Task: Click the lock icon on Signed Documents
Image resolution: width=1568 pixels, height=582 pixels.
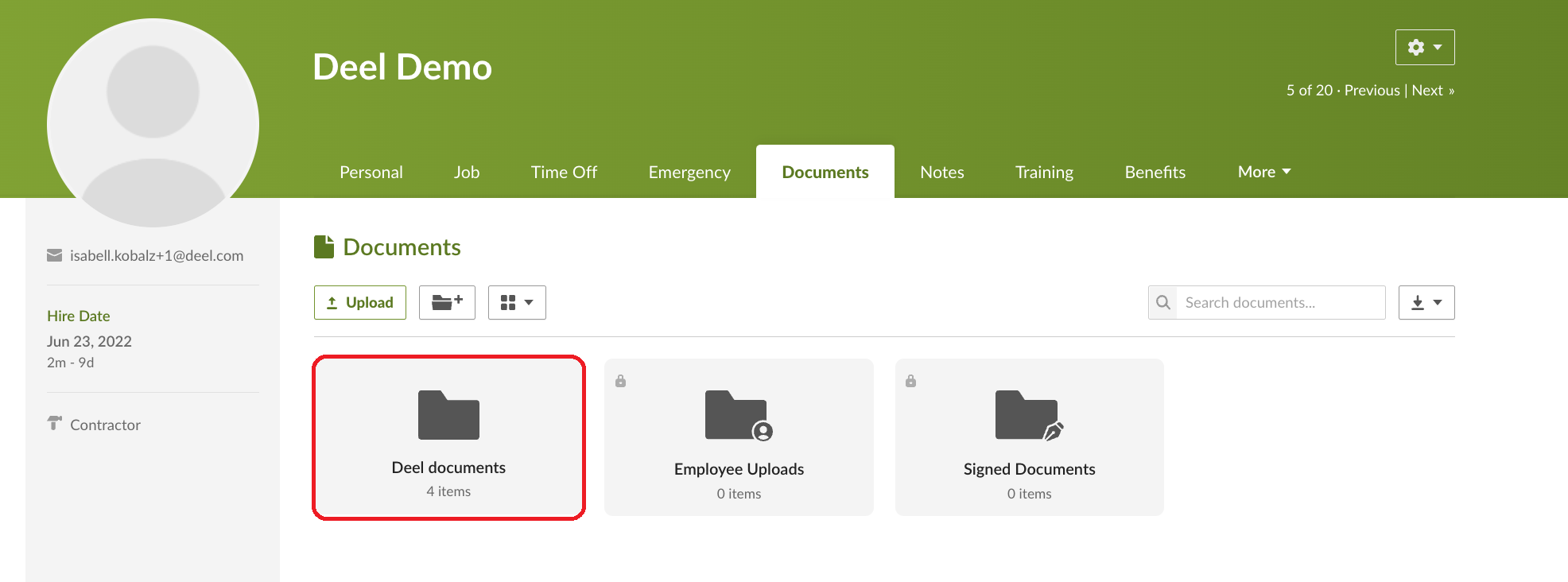Action: pos(910,381)
